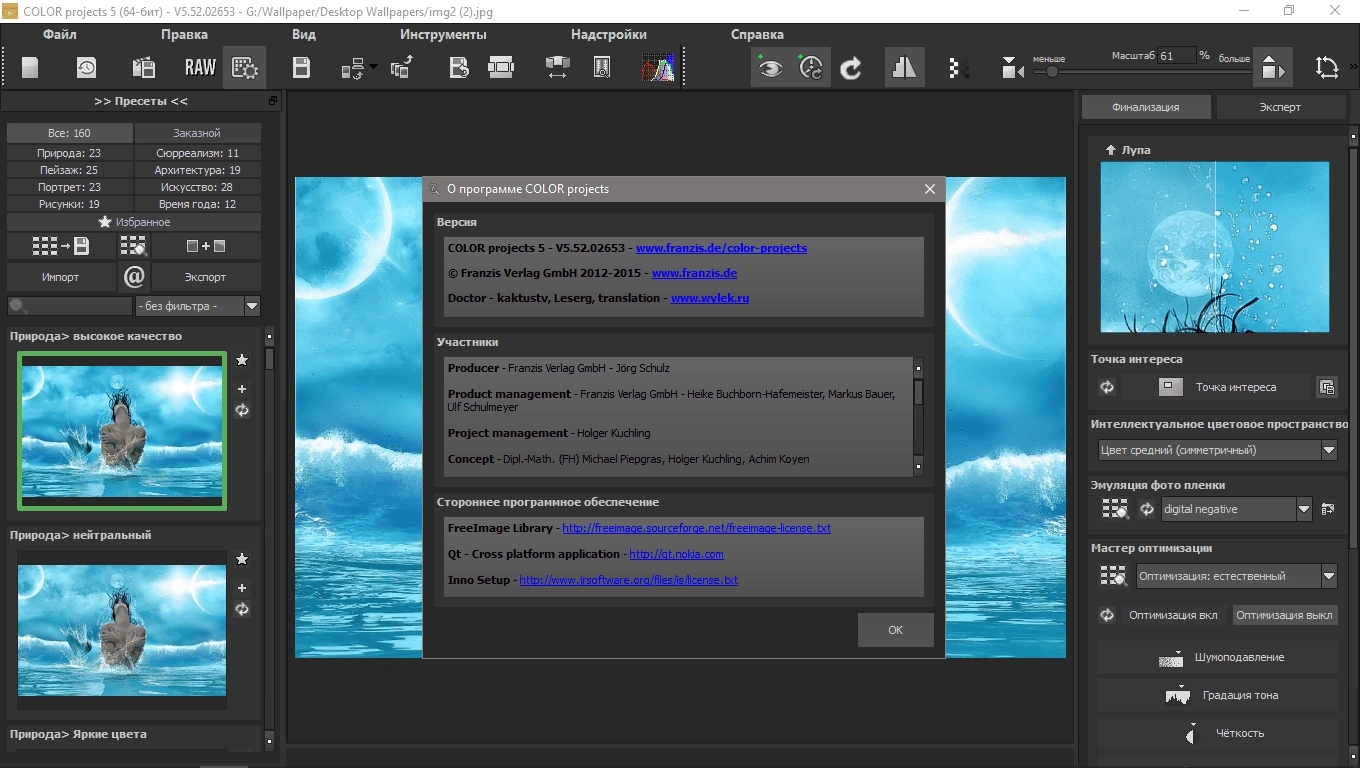Select the высокое качество preset thumbnail
1360x768 pixels.
(122, 430)
